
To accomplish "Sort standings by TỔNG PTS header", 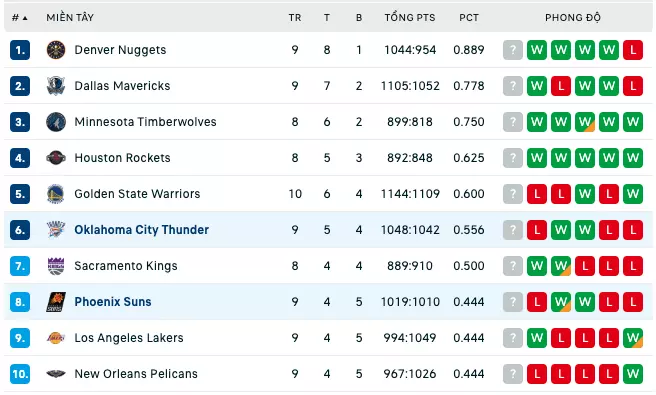I will (410, 18).
